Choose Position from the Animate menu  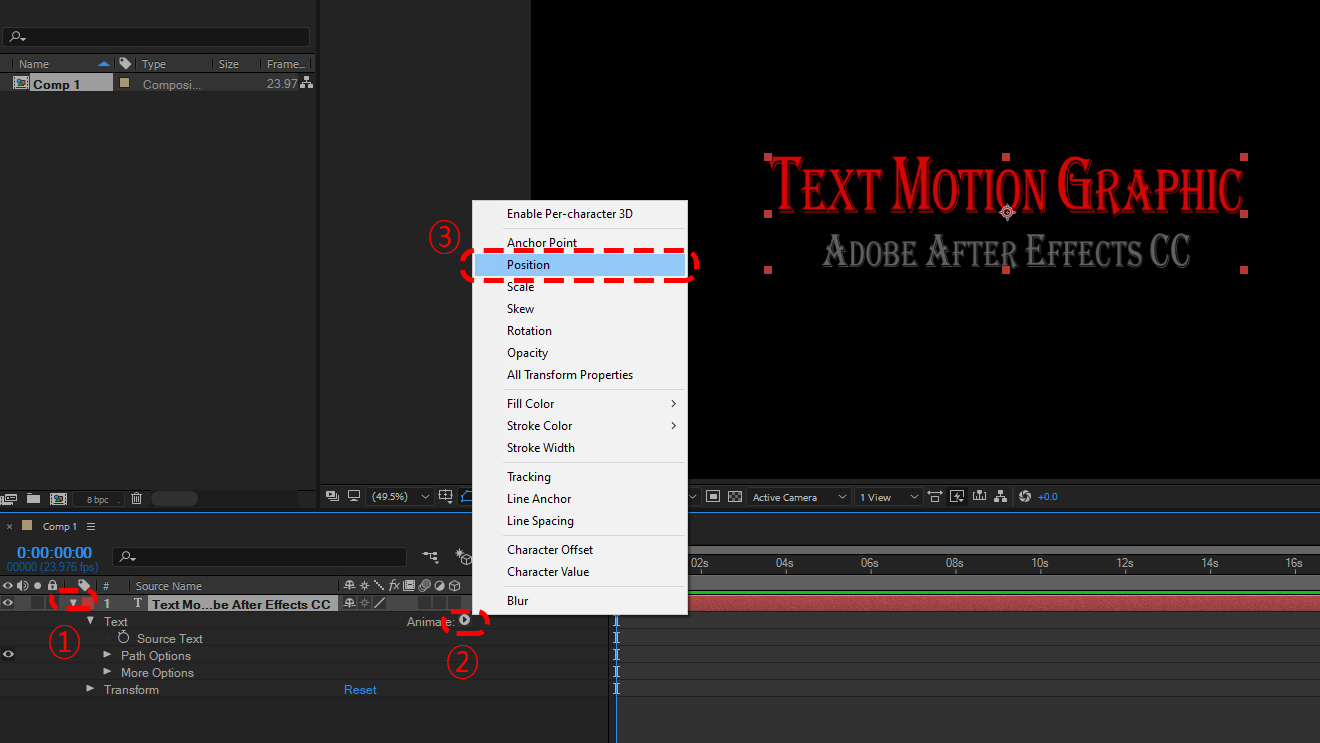click(x=580, y=265)
